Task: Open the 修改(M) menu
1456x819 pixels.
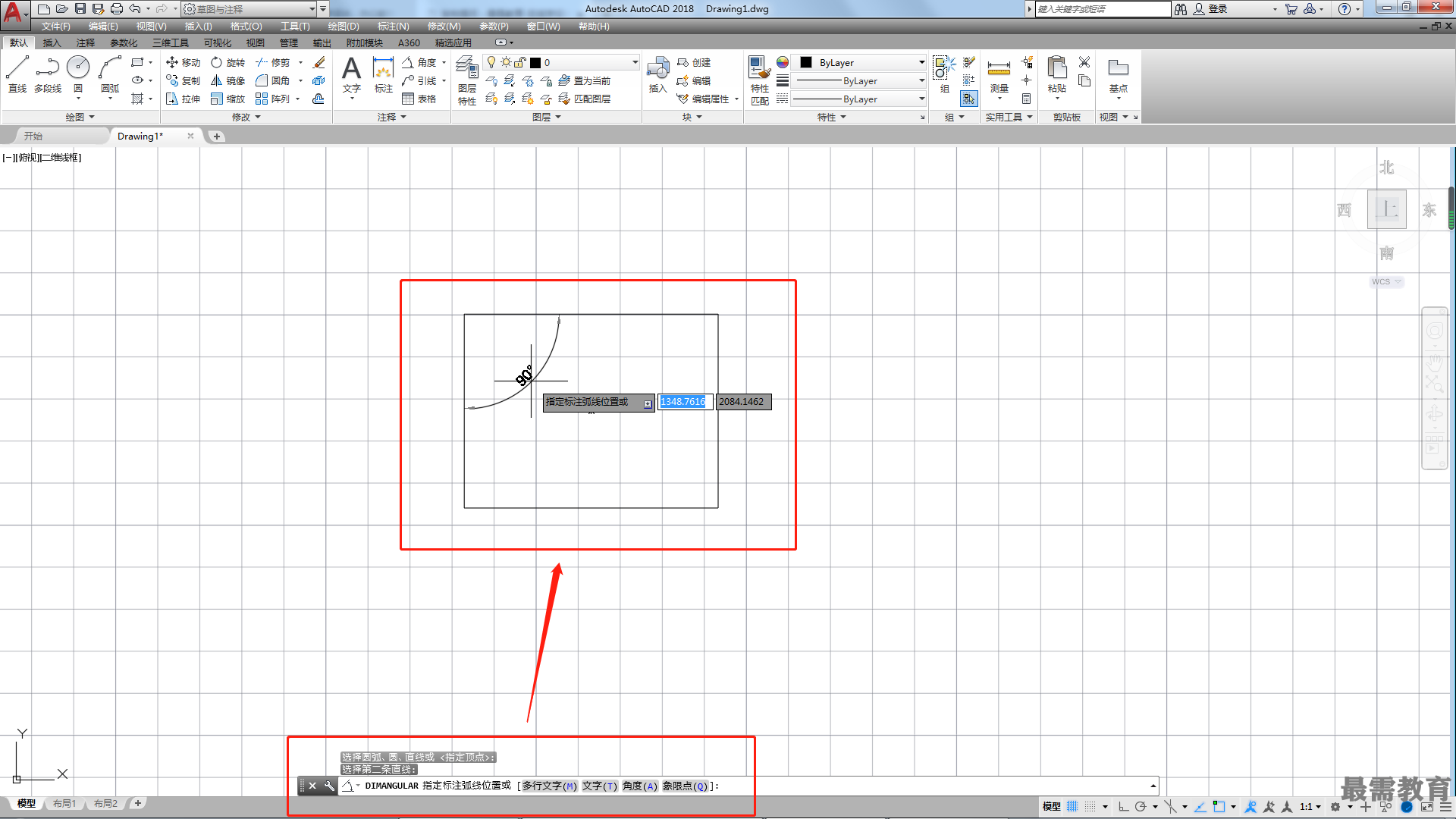Action: pyautogui.click(x=444, y=27)
